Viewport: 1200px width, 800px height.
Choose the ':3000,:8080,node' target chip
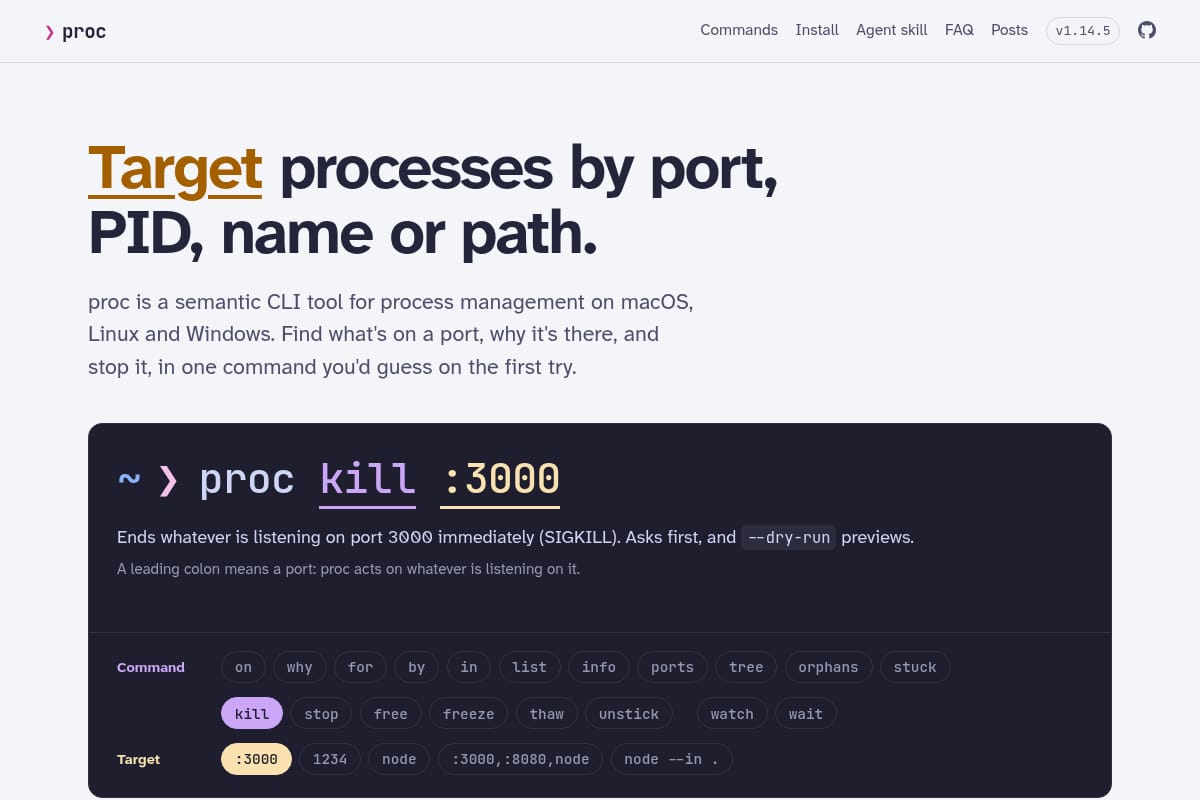coord(521,759)
